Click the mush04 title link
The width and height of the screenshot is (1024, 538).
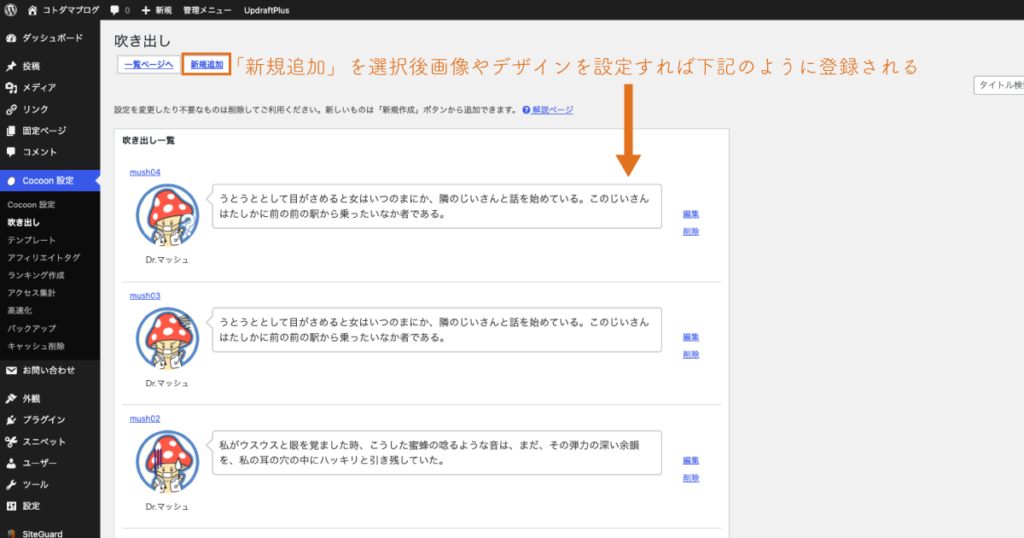(145, 172)
